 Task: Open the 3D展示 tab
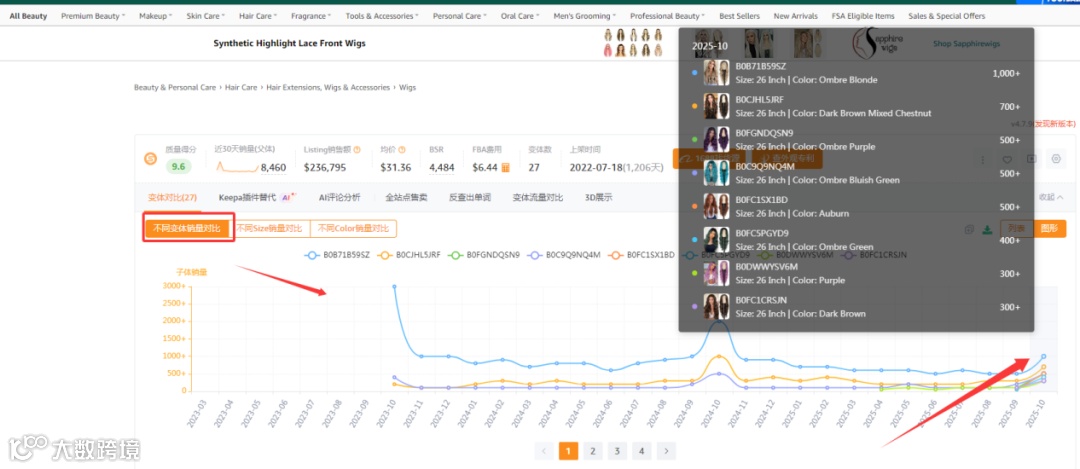click(599, 197)
